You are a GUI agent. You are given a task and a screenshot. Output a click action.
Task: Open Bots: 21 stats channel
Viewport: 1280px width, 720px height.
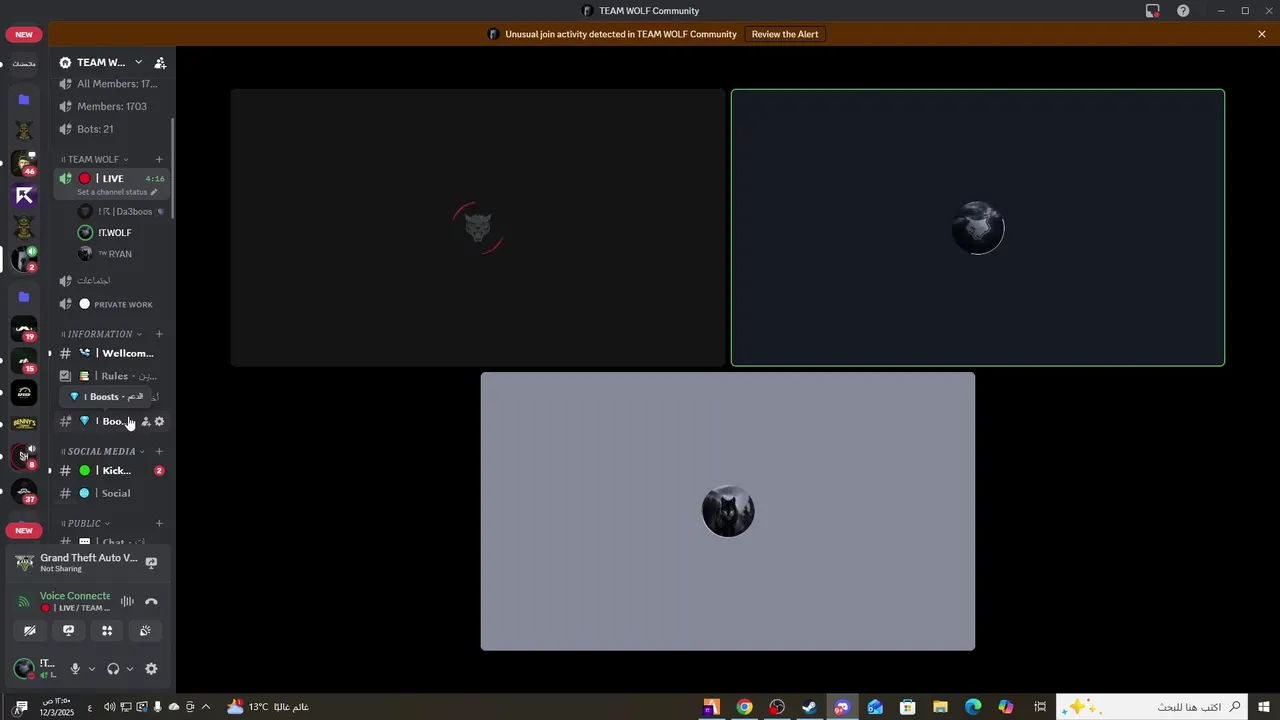(x=110, y=129)
